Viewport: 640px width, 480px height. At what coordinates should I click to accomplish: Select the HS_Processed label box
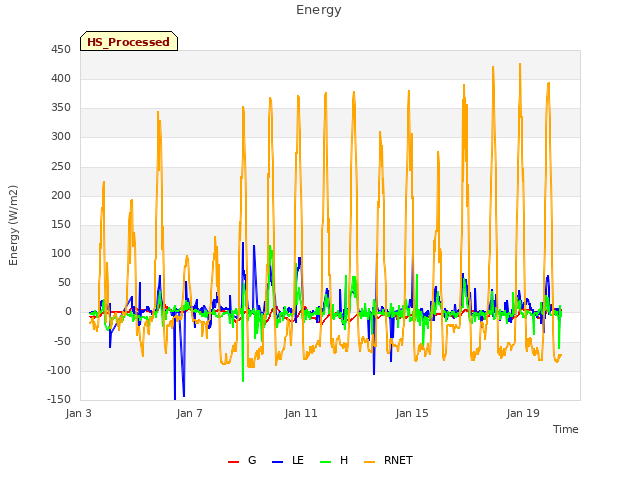pyautogui.click(x=129, y=41)
